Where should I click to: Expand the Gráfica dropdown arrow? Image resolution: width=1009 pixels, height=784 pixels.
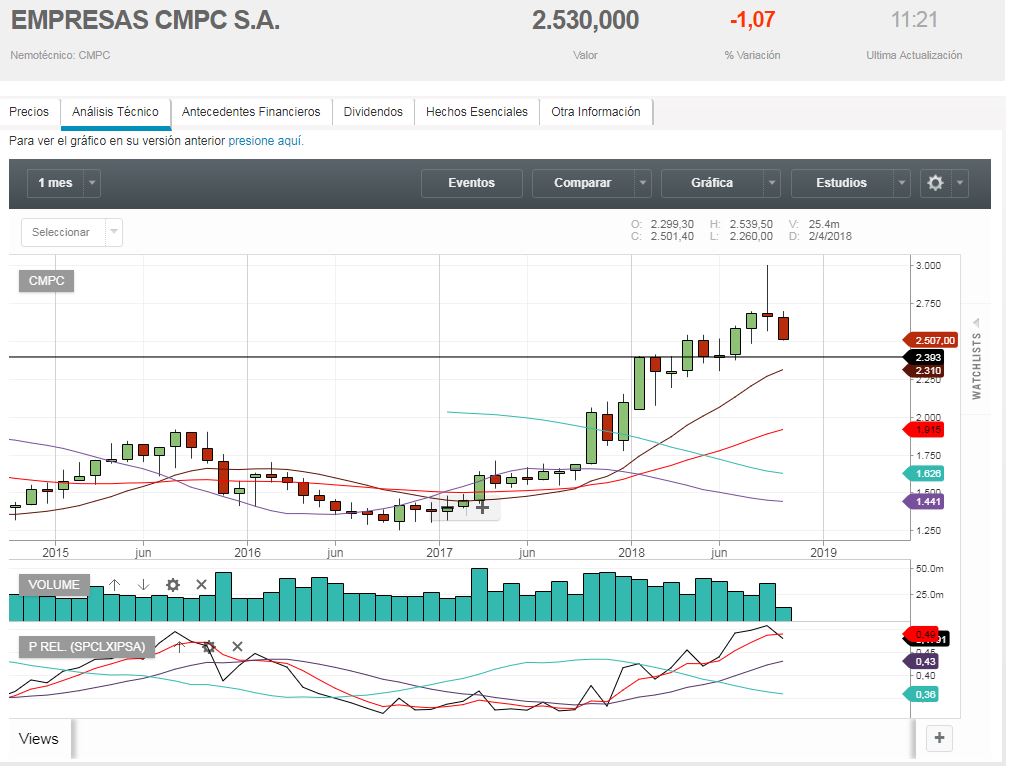(772, 183)
